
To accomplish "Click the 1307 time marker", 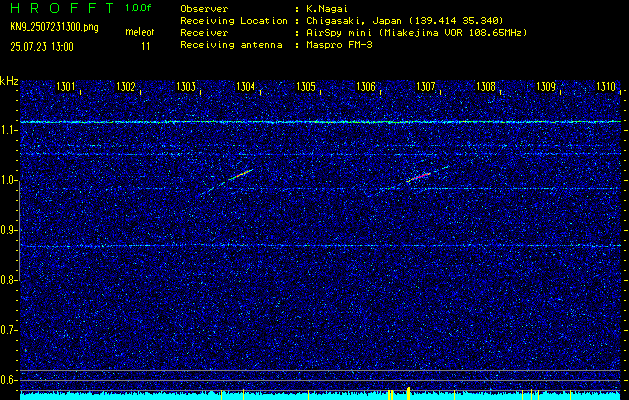I will tap(426, 87).
